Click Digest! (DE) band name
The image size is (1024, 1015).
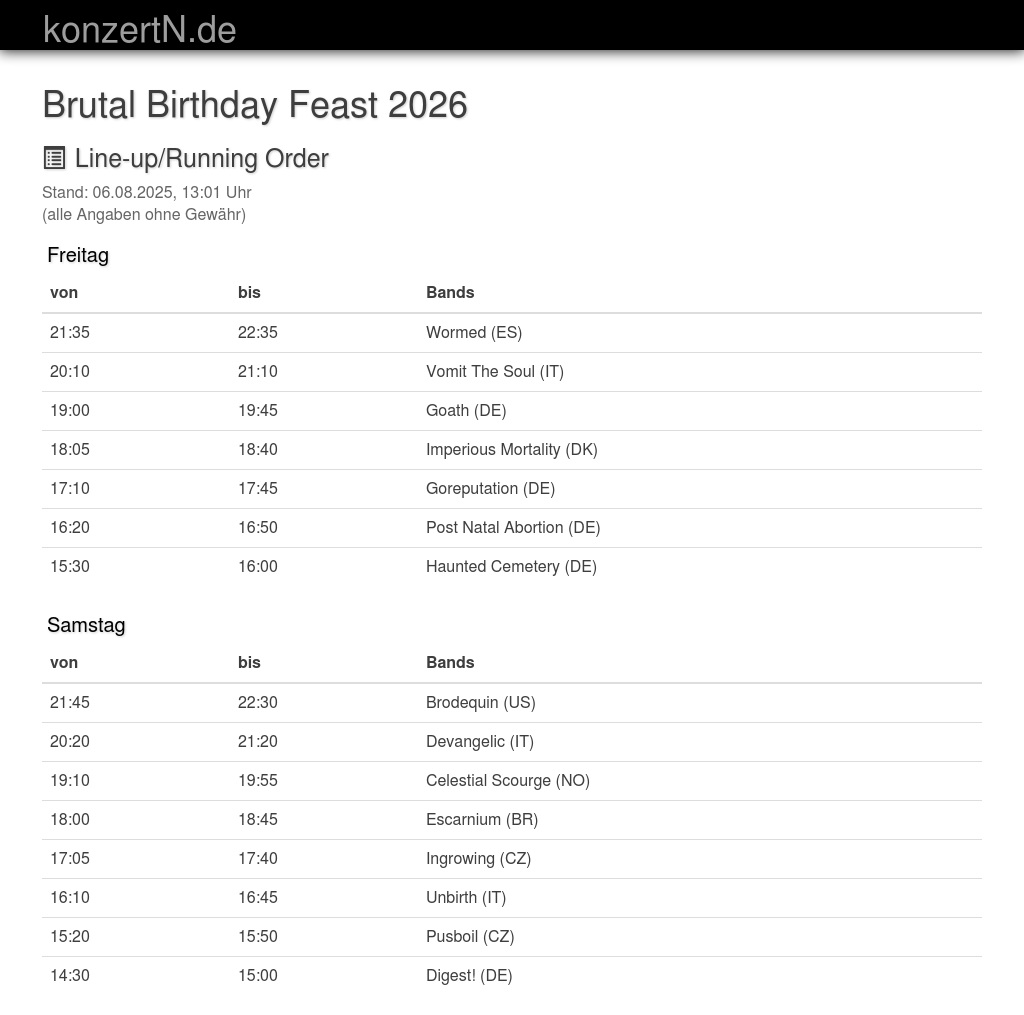point(469,975)
